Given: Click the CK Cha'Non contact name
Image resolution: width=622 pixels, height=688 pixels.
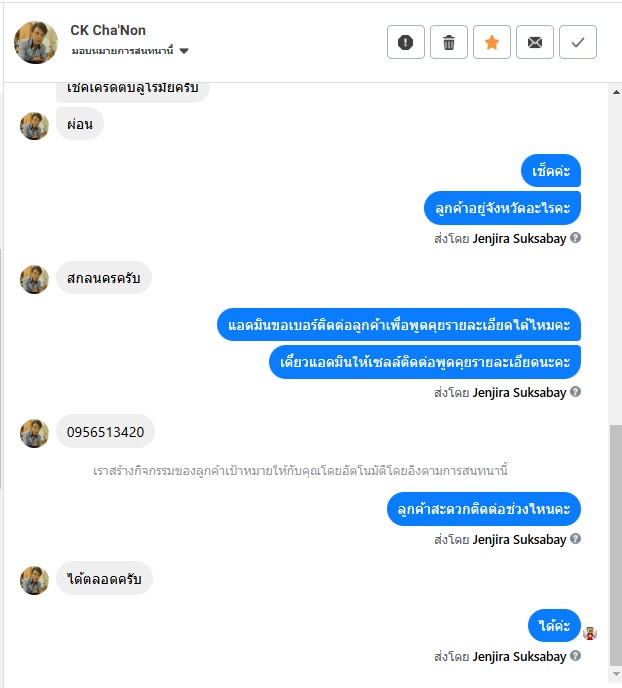Looking at the screenshot, I should click(x=108, y=30).
